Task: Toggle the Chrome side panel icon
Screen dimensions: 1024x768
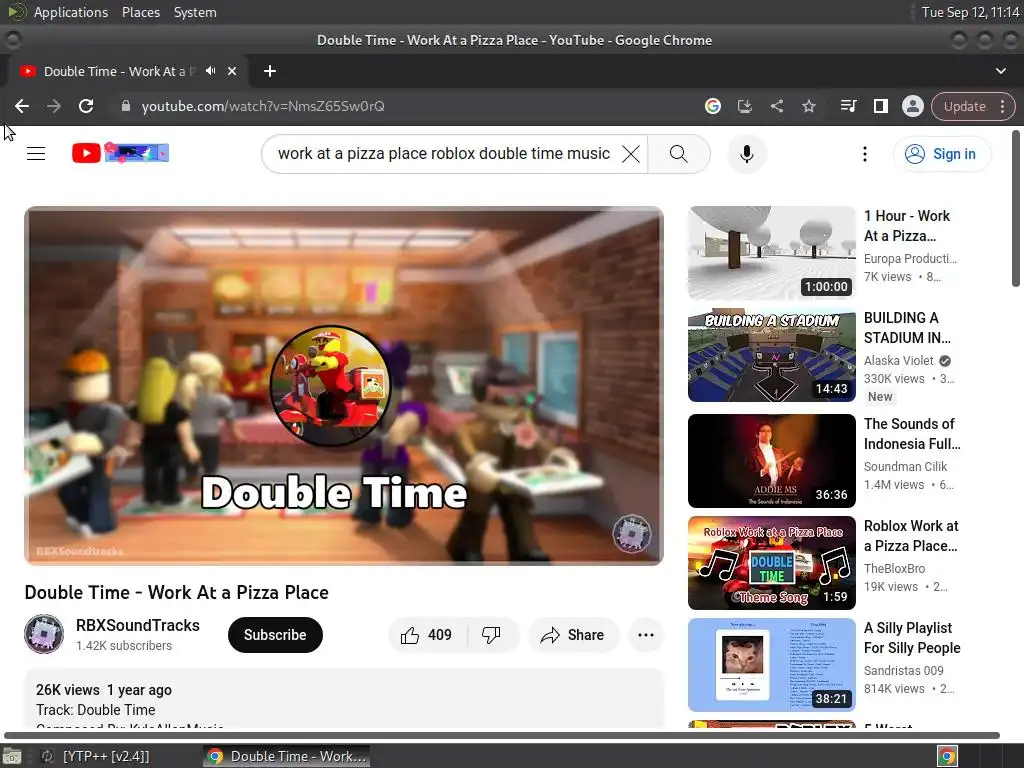Action: pyautogui.click(x=880, y=106)
